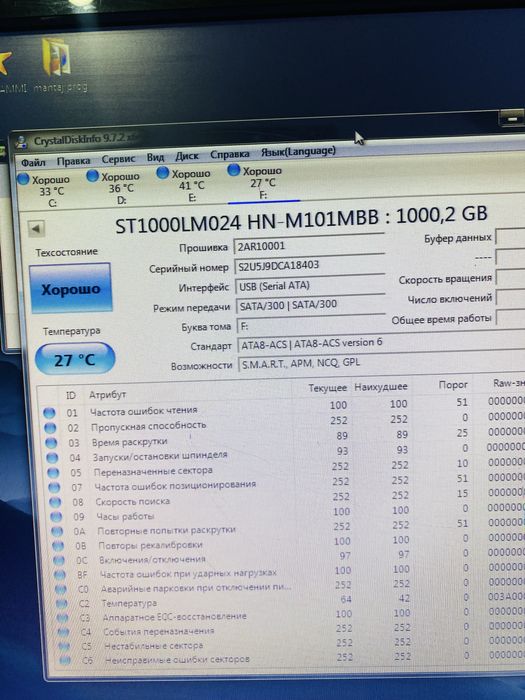Click status circle for attribute 01

(49, 413)
